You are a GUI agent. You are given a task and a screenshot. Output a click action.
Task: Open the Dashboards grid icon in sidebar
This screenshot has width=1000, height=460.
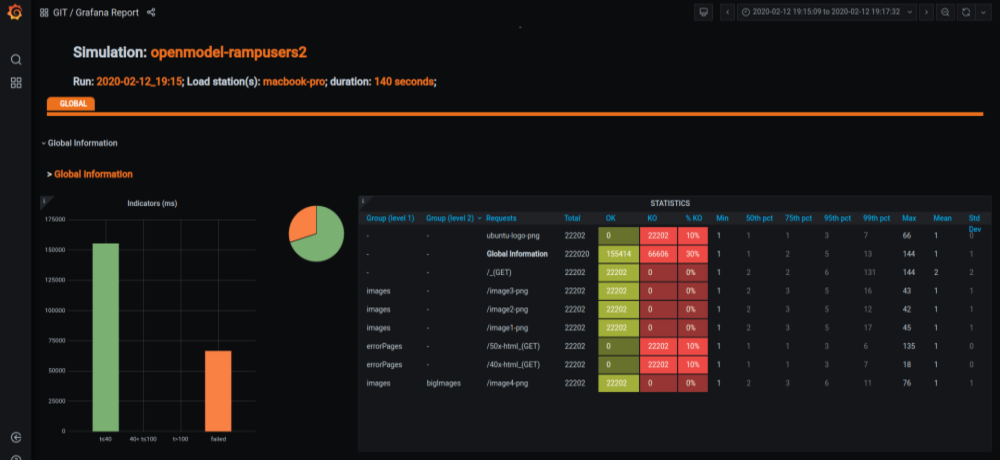[16, 82]
